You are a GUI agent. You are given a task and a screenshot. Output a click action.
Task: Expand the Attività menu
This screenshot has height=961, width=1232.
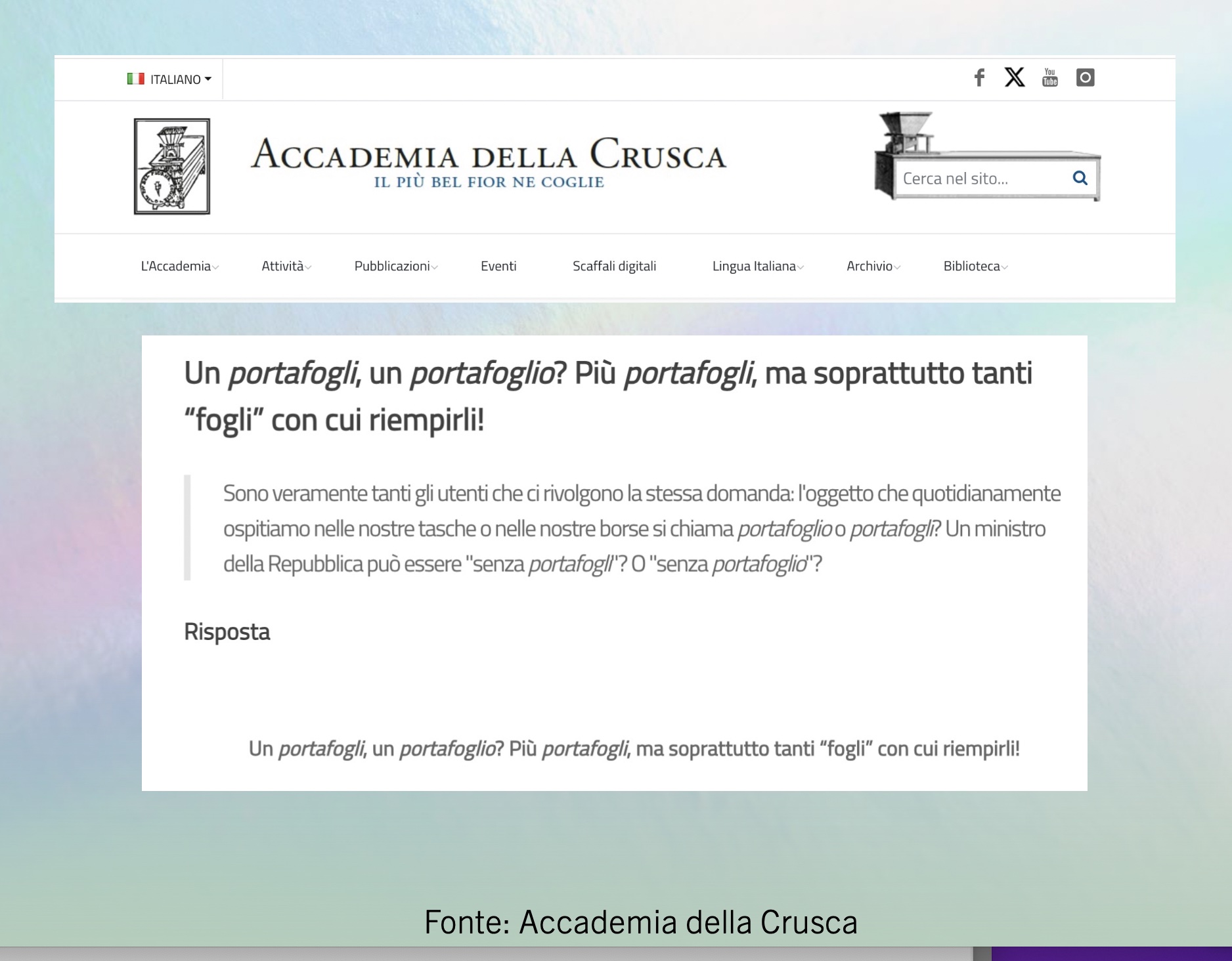coord(286,266)
